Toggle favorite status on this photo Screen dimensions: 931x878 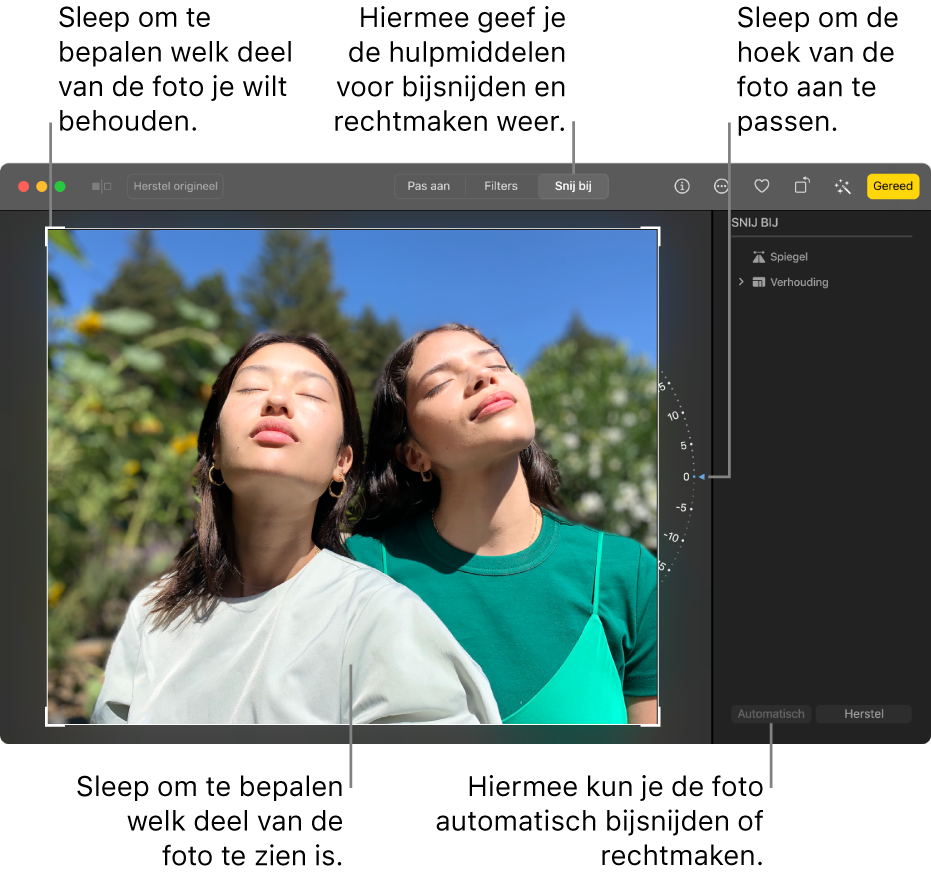762,186
